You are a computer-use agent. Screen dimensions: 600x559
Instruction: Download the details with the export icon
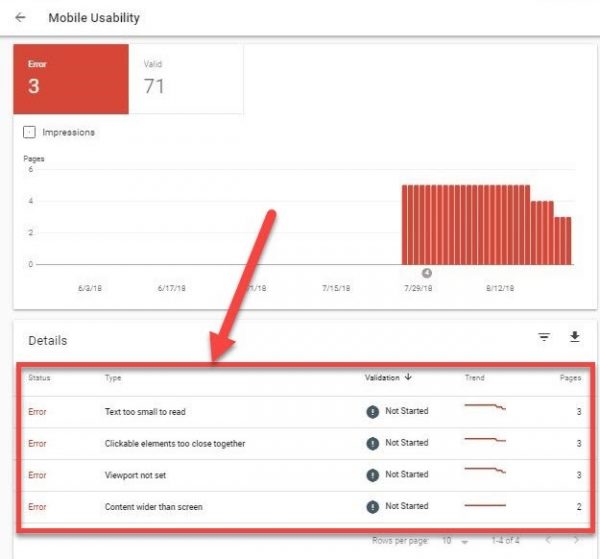click(574, 337)
